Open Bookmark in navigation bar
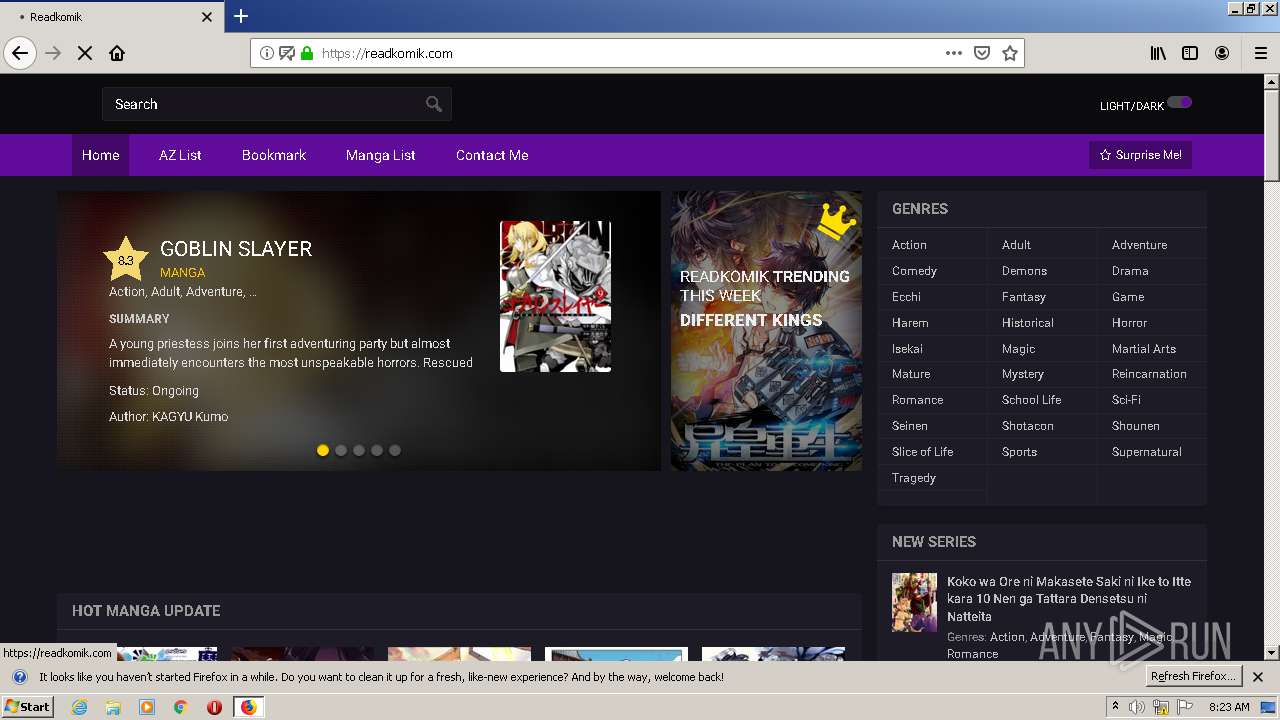Screen dimensions: 1280x720 [x=274, y=155]
